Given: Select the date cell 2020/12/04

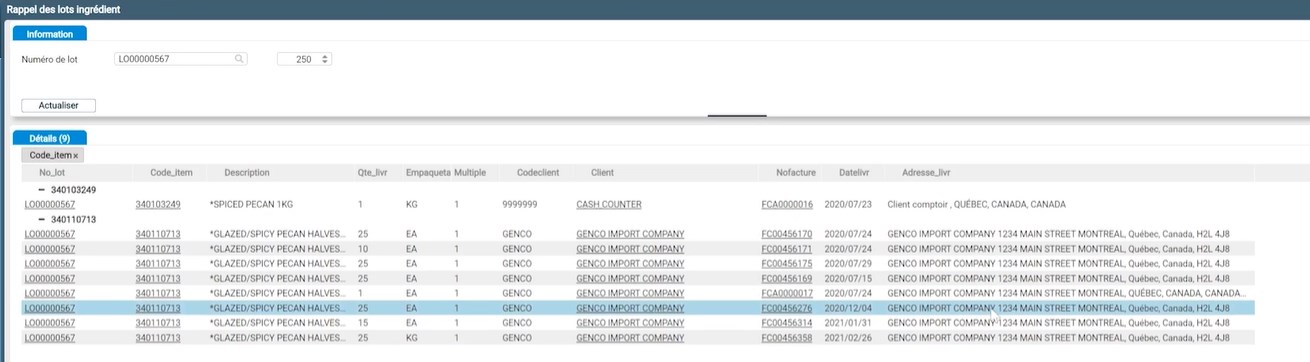Looking at the screenshot, I should pos(846,308).
